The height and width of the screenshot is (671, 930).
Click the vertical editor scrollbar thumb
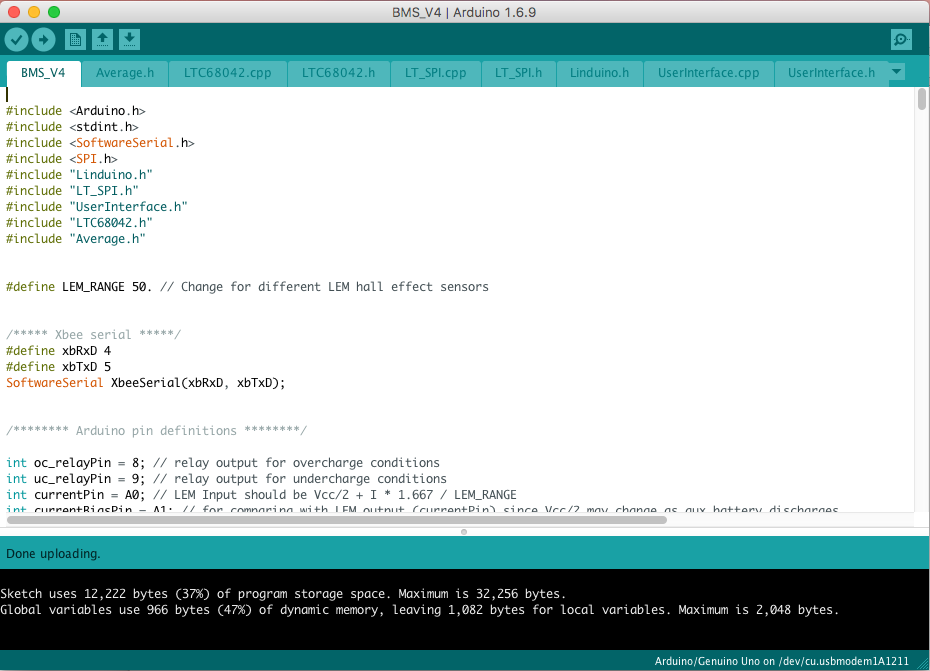pyautogui.click(x=921, y=99)
